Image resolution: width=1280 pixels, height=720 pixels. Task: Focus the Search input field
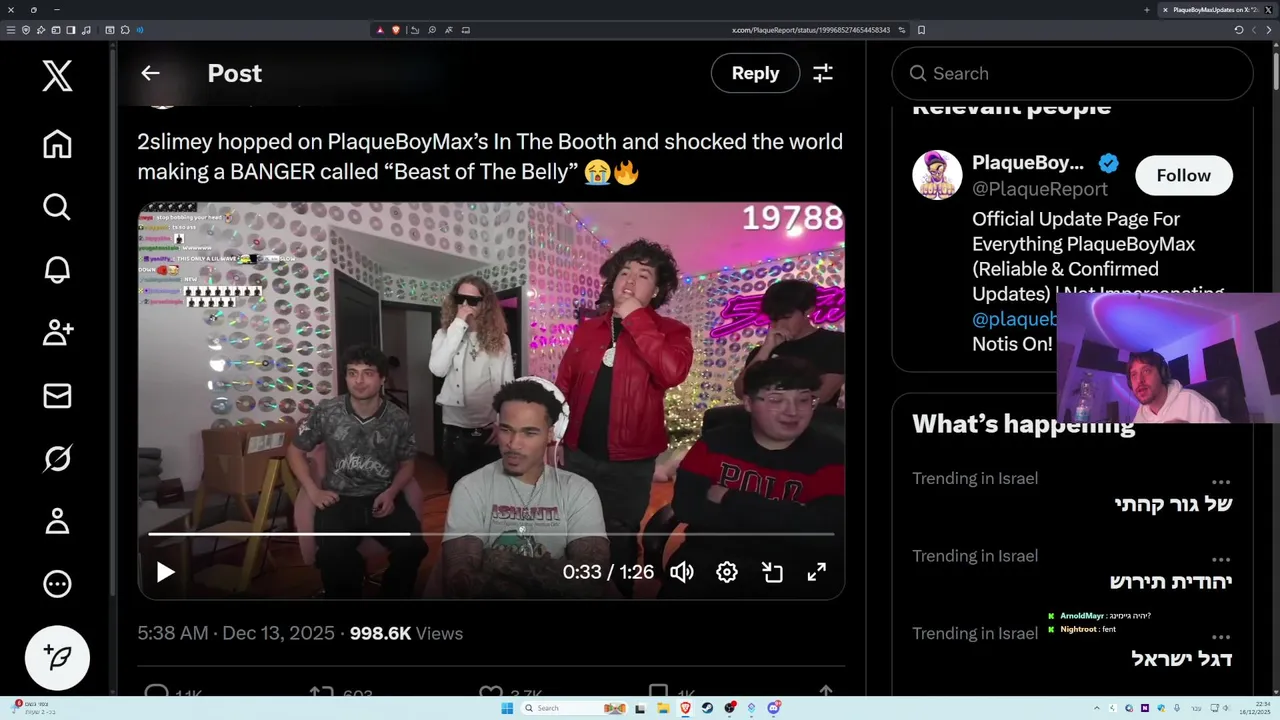click(x=1072, y=73)
